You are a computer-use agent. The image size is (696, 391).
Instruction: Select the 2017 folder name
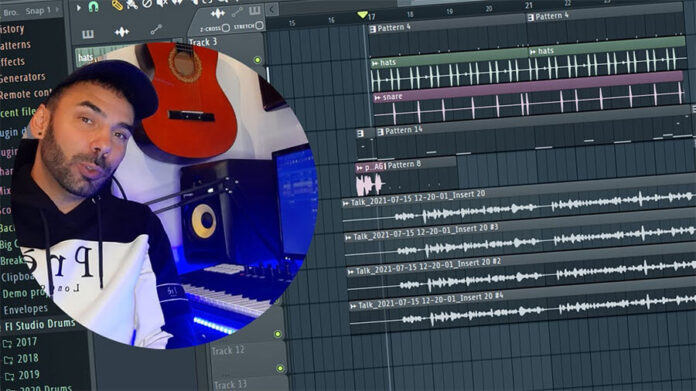(27, 342)
